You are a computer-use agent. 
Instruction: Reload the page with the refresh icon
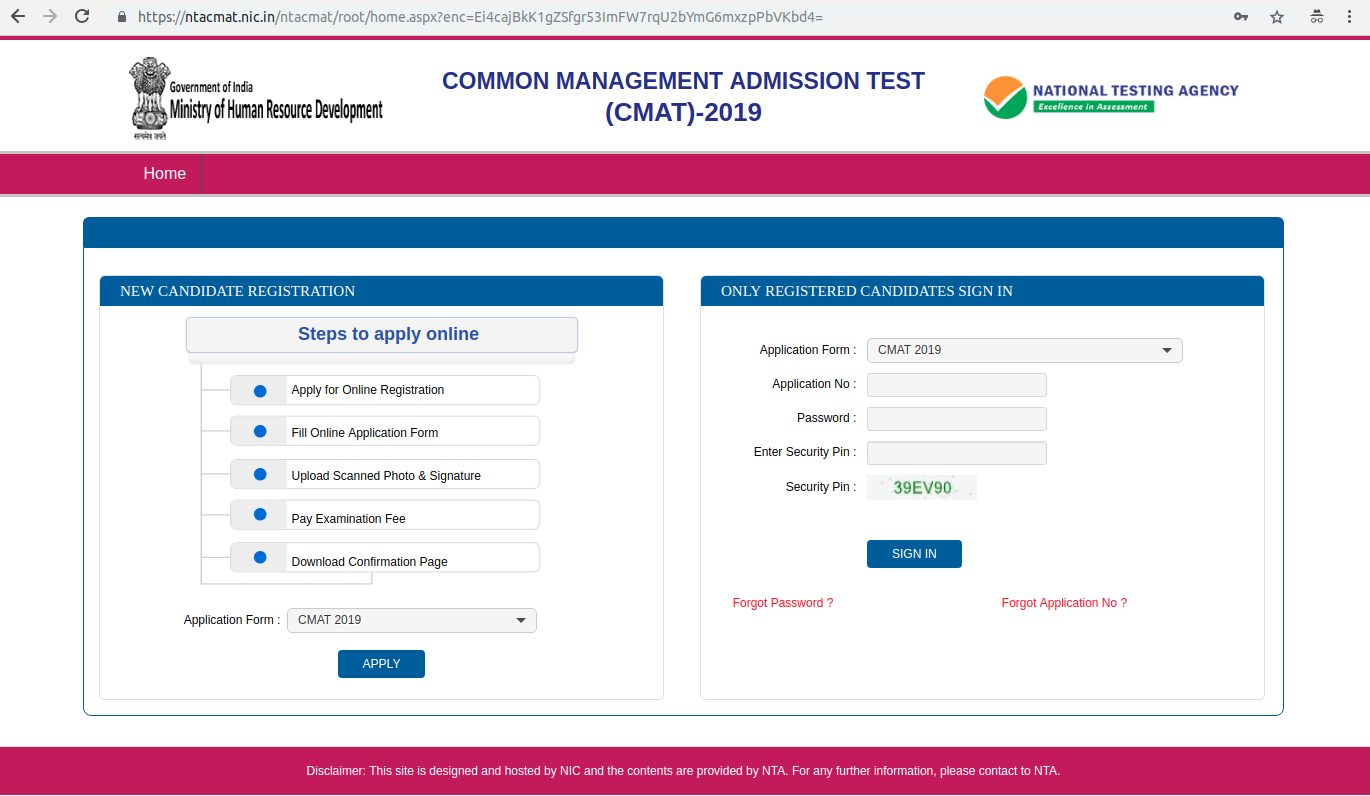point(82,17)
